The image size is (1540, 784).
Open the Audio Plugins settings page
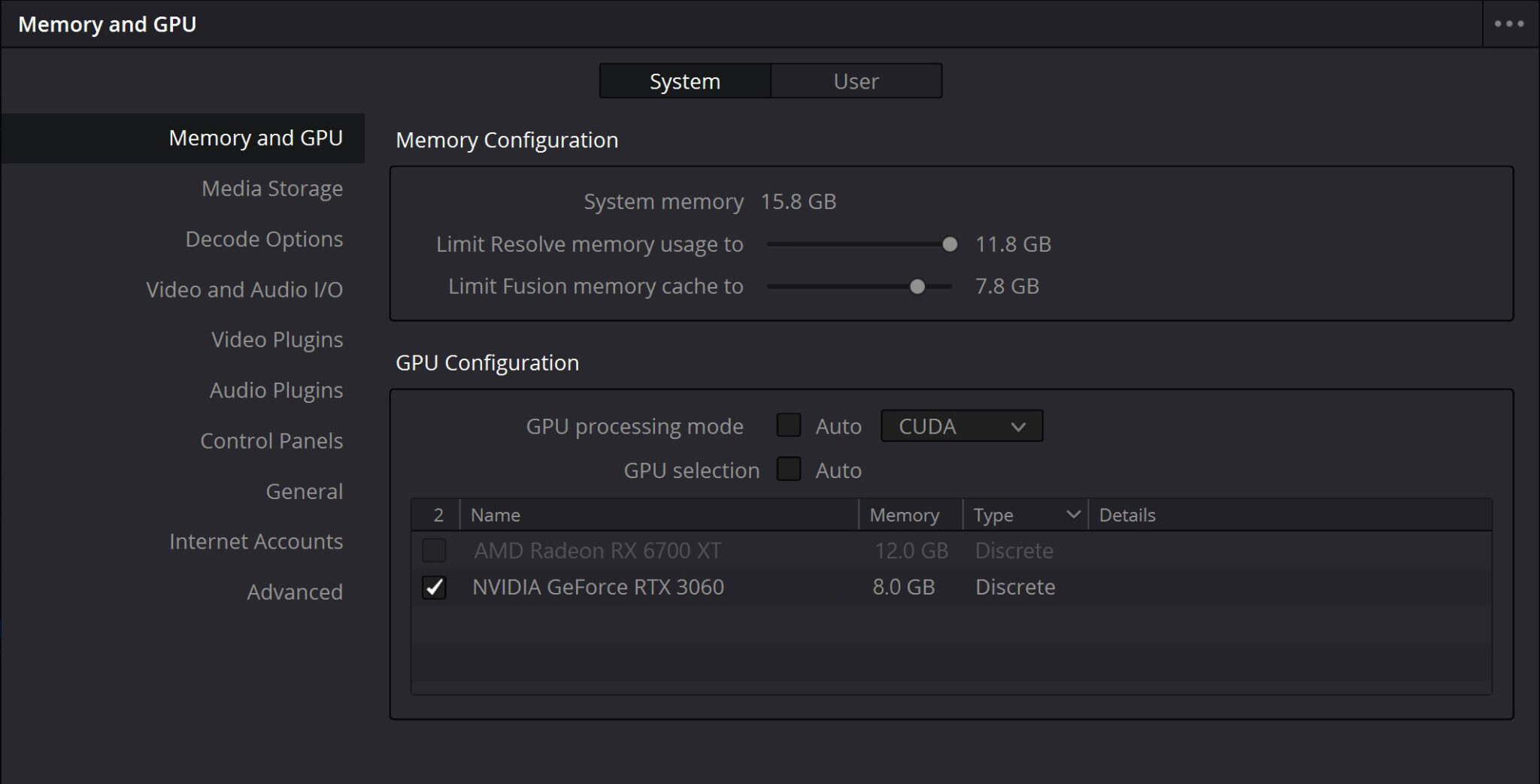point(276,389)
